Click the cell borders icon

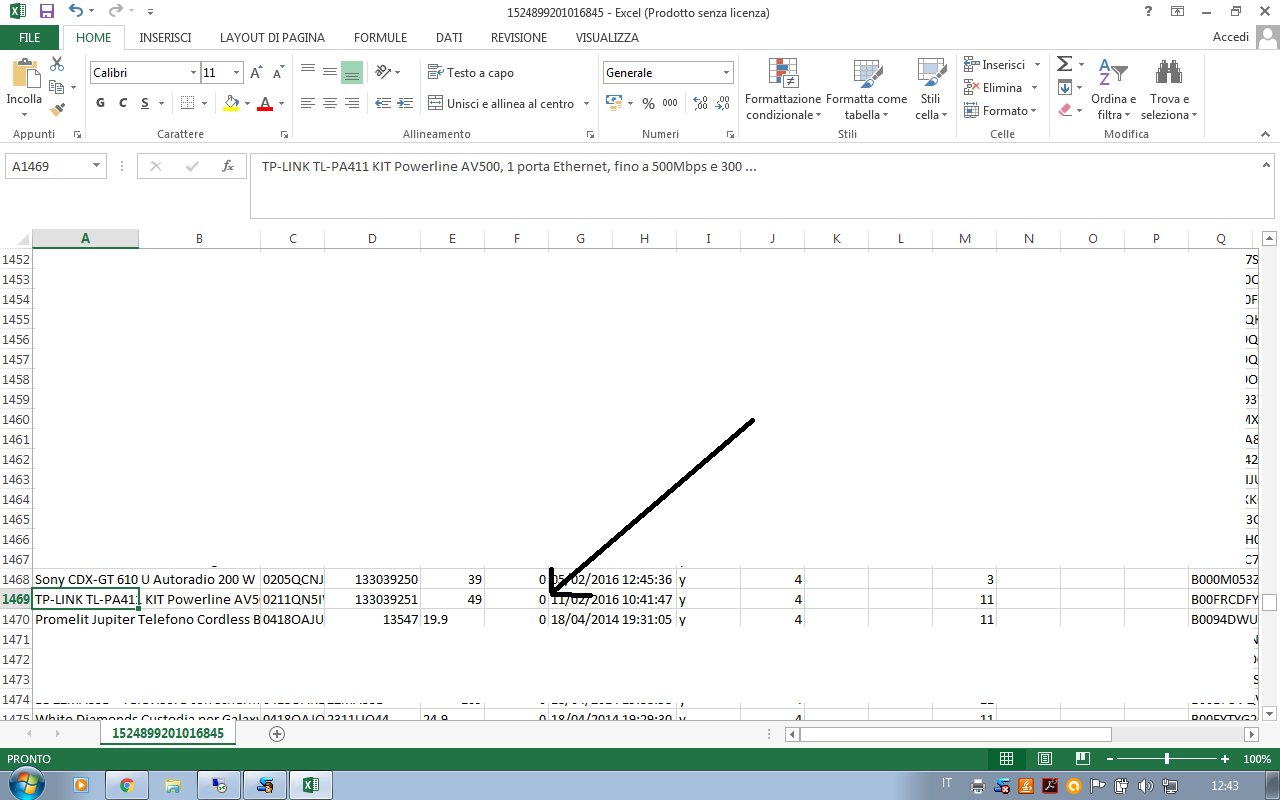(x=187, y=103)
